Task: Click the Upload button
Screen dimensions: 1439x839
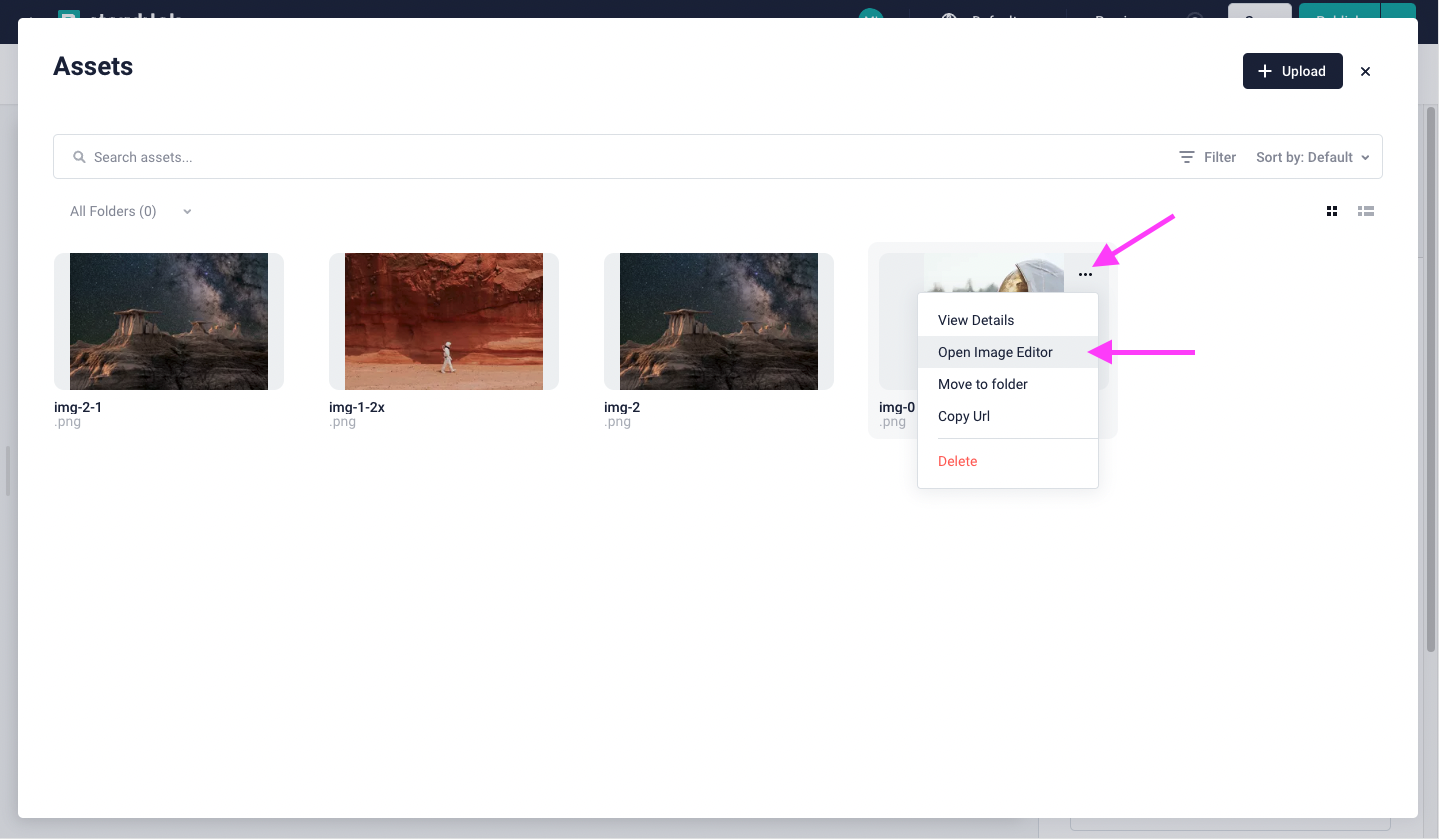Action: coord(1292,71)
